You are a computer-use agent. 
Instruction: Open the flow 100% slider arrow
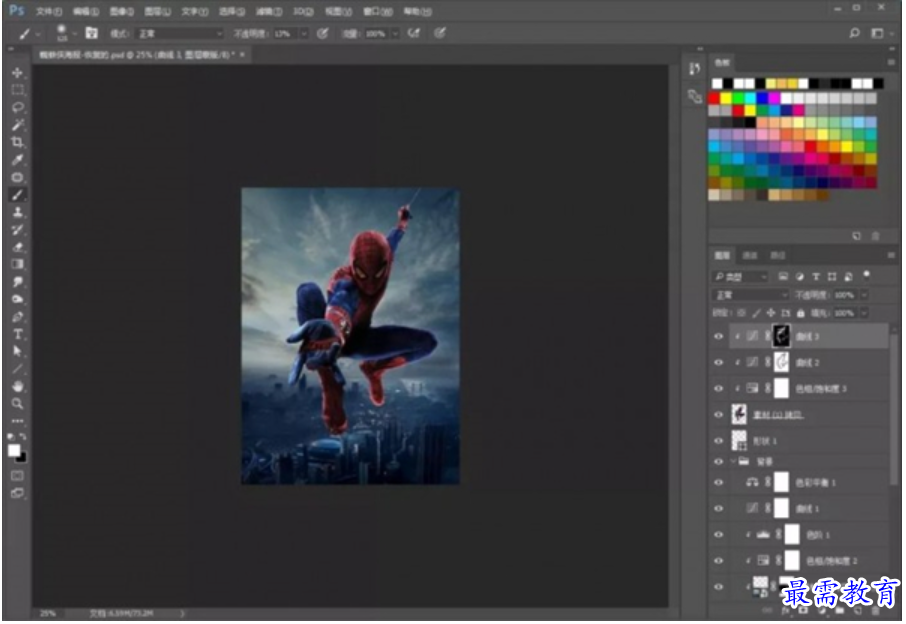tap(395, 34)
